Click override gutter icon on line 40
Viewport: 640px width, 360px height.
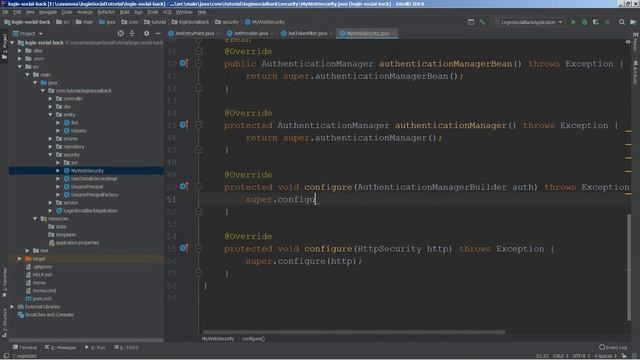[x=183, y=63]
